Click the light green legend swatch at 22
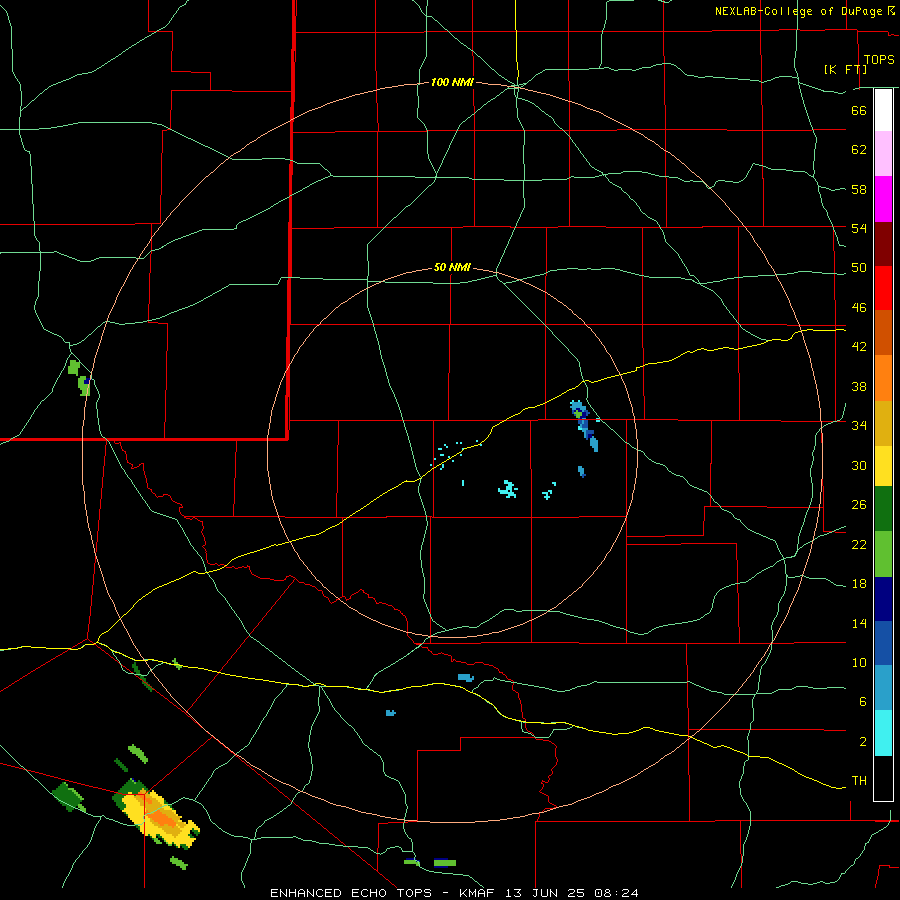This screenshot has width=900, height=900. point(883,554)
